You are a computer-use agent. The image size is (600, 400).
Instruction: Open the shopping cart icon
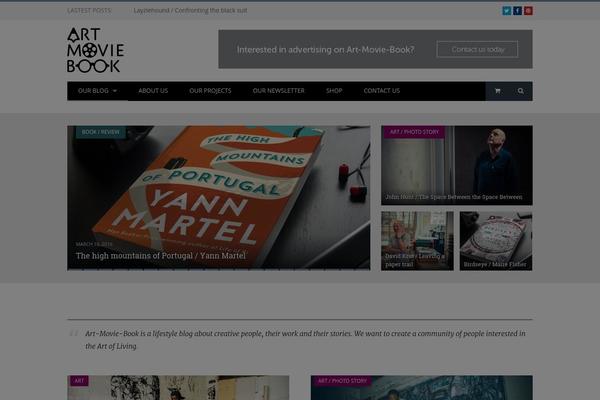(497, 91)
